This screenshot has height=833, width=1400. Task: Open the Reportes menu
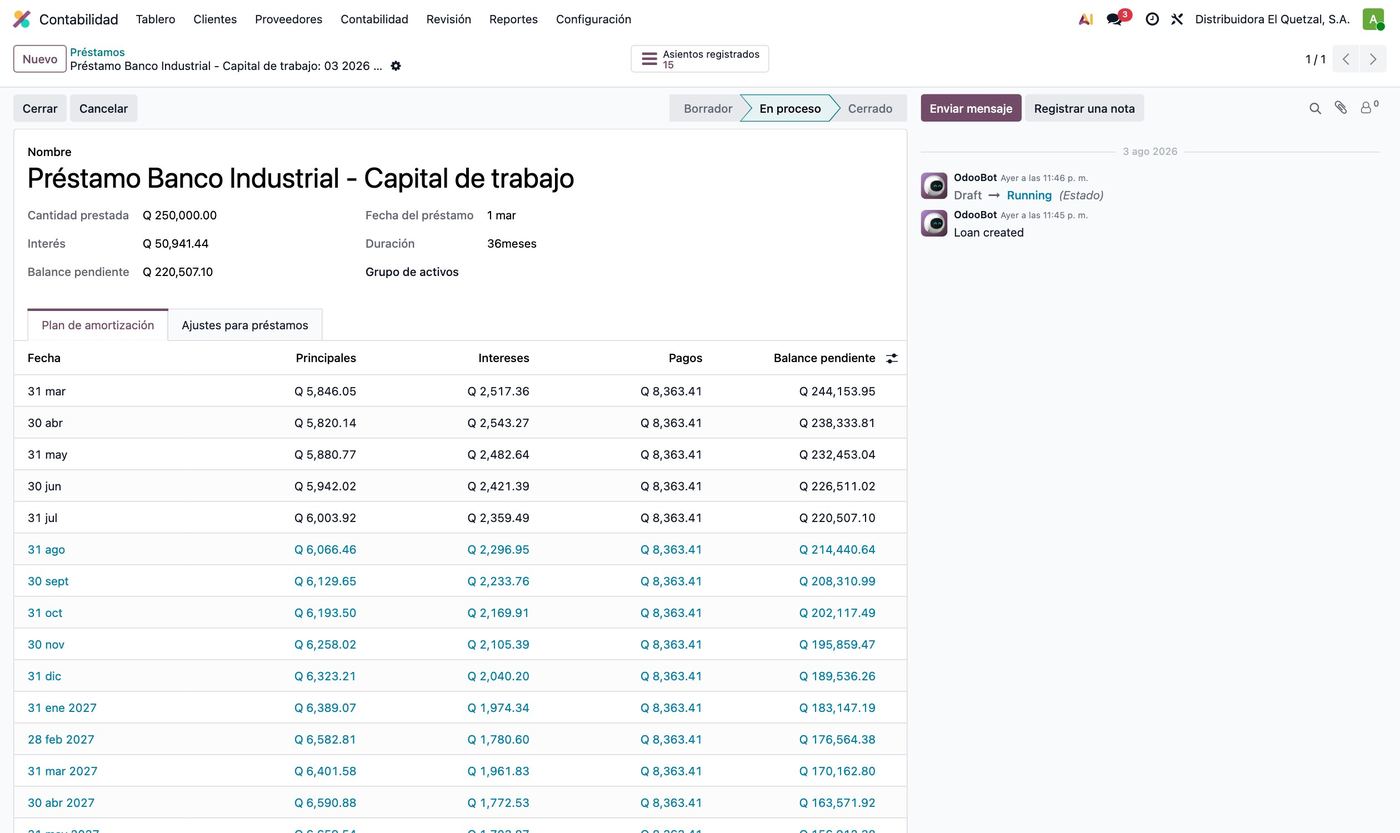[x=513, y=19]
